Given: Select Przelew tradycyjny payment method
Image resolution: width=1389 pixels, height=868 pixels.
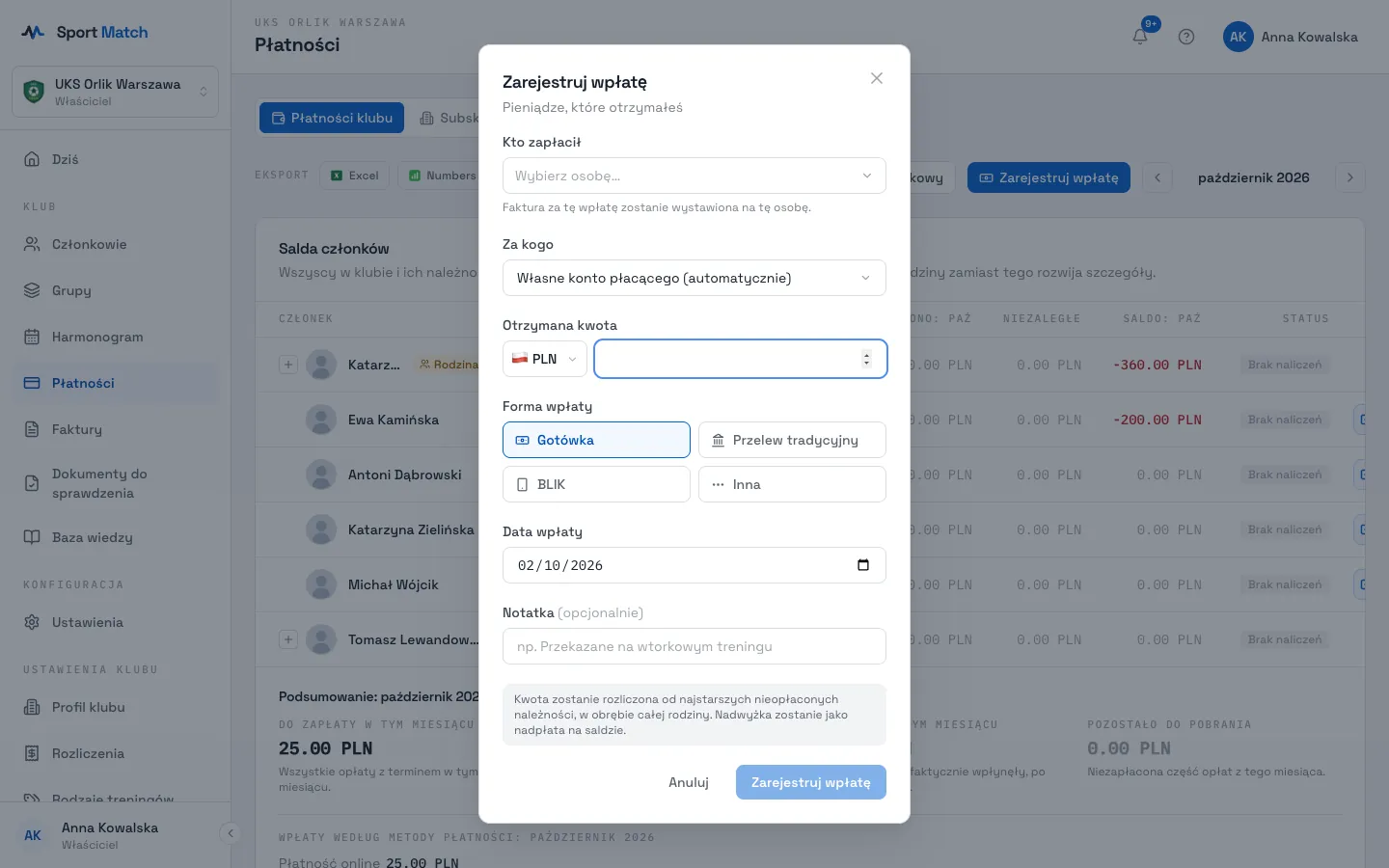Looking at the screenshot, I should [x=792, y=440].
